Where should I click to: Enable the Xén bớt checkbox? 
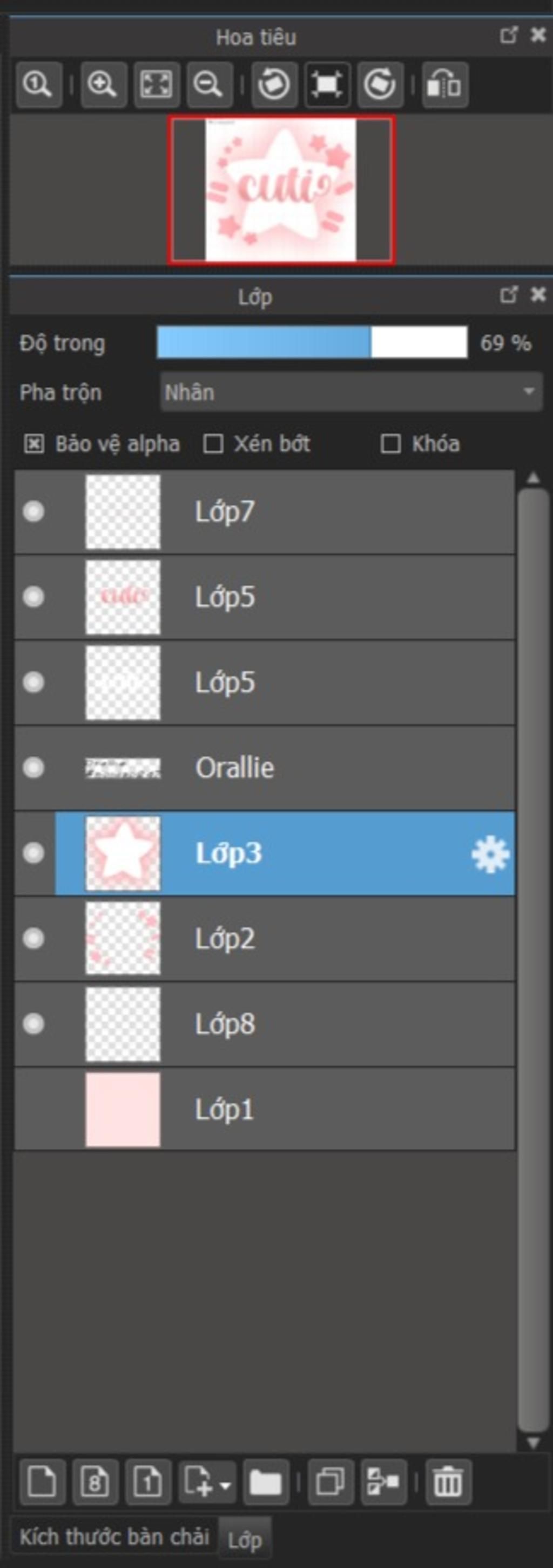click(212, 444)
